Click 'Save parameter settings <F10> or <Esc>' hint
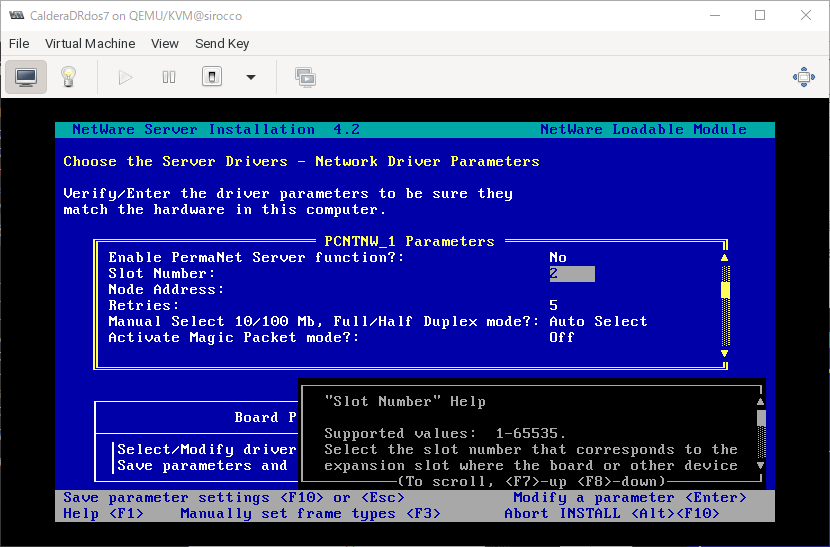The image size is (830, 547). pos(234,498)
